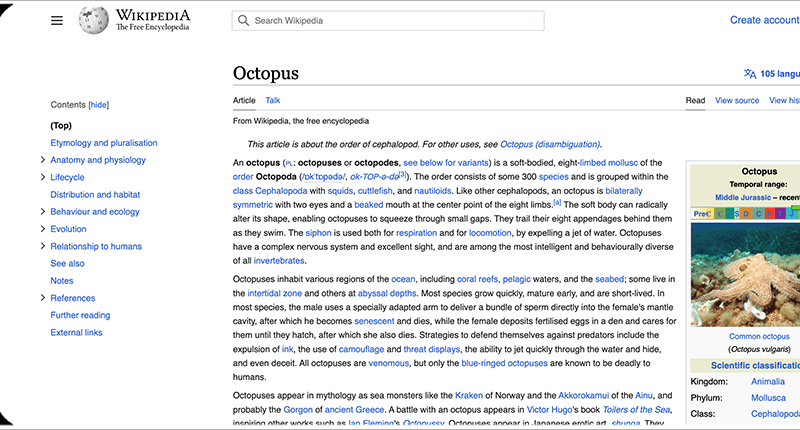Screen dimensions: 800x430
Task: Hide the Contents sidebar
Action: coord(98,105)
